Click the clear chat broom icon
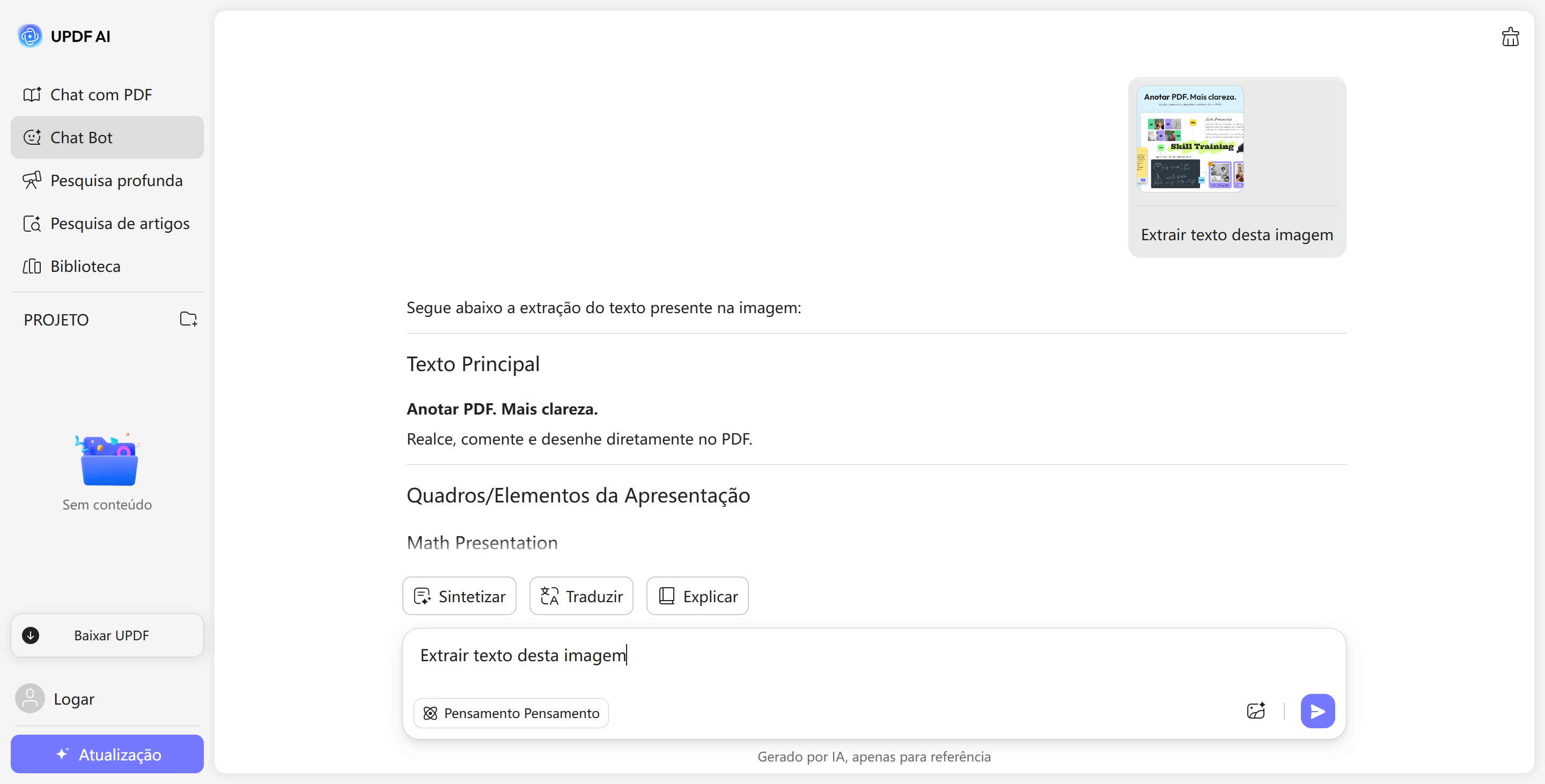Screen dimensions: 1545x784 tap(1510, 37)
